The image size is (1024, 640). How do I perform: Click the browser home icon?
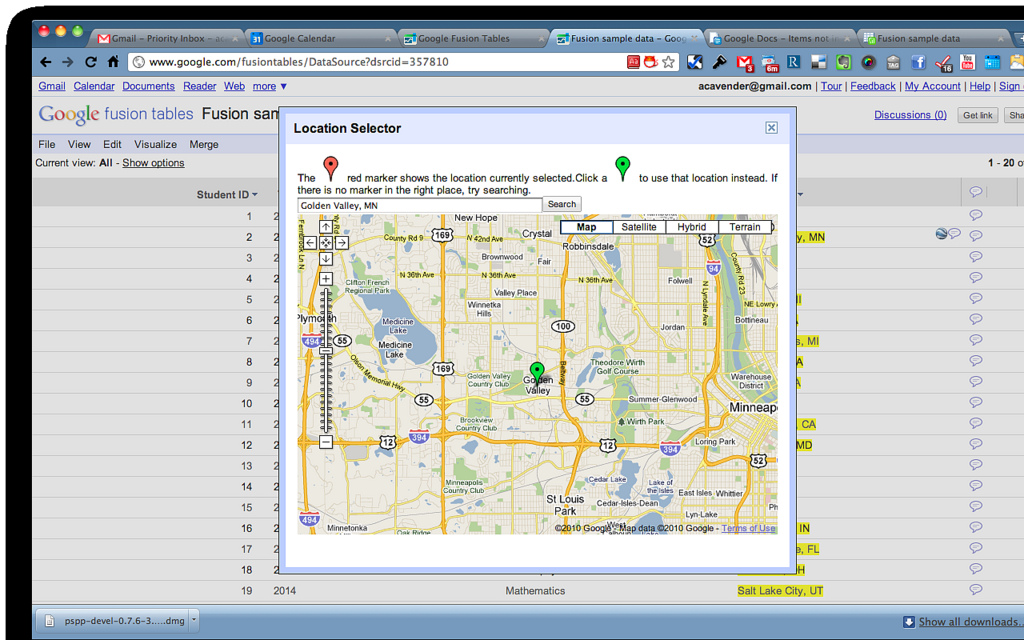point(113,62)
